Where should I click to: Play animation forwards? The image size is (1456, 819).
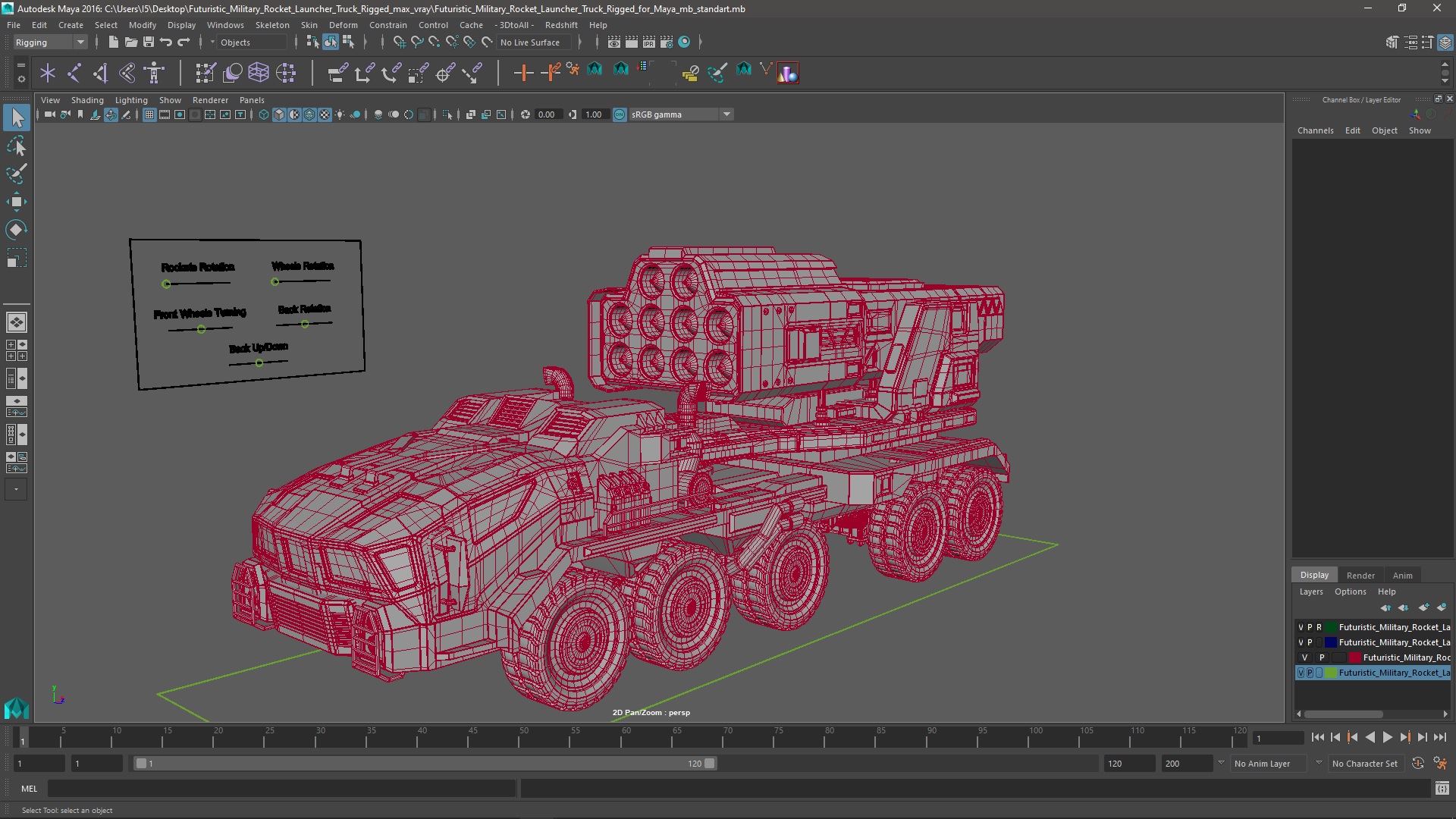point(1387,737)
